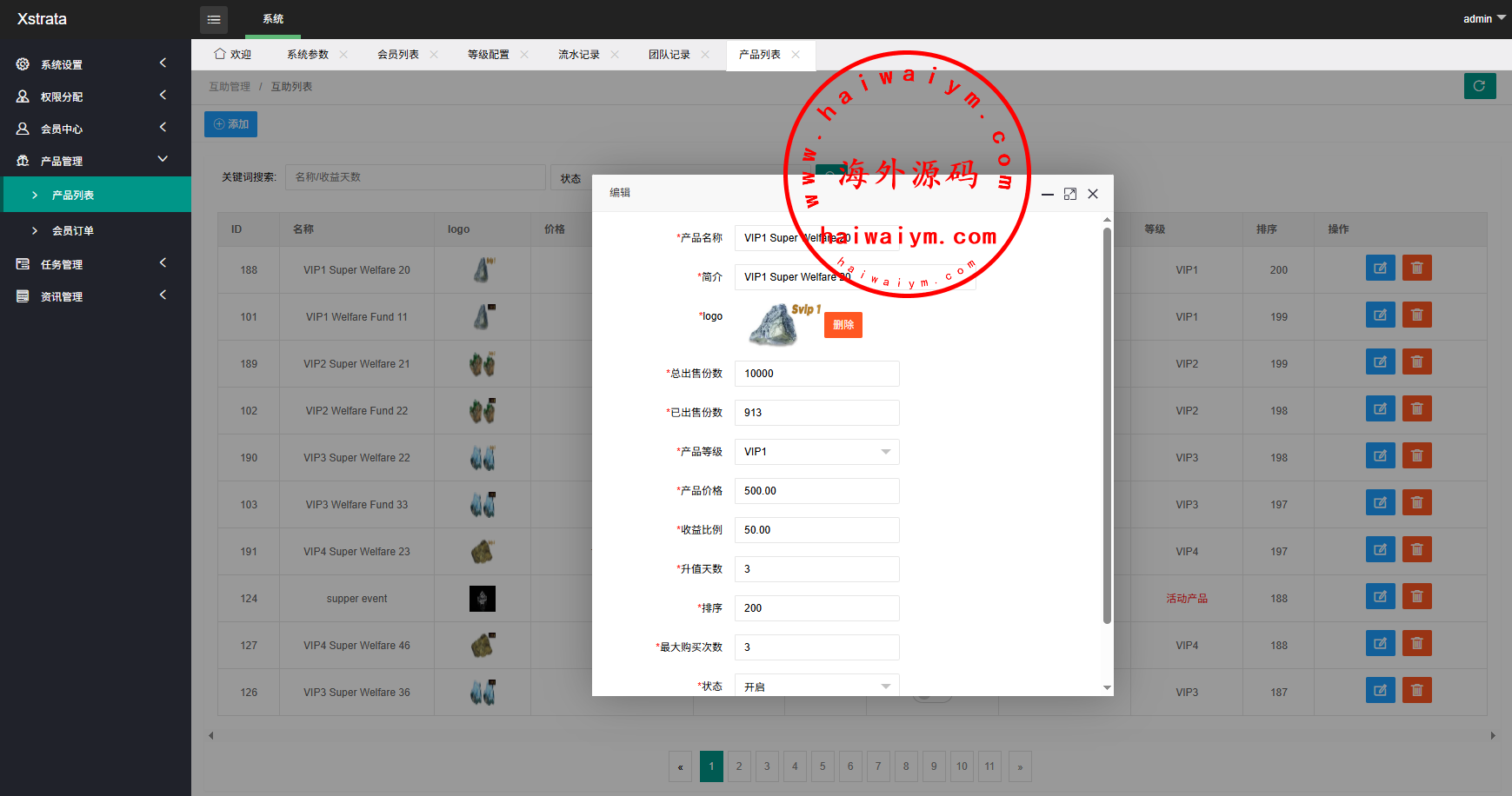Viewport: 1512px width, 796px height.
Task: Close the 系统参数 tab with its X
Action: pos(343,55)
